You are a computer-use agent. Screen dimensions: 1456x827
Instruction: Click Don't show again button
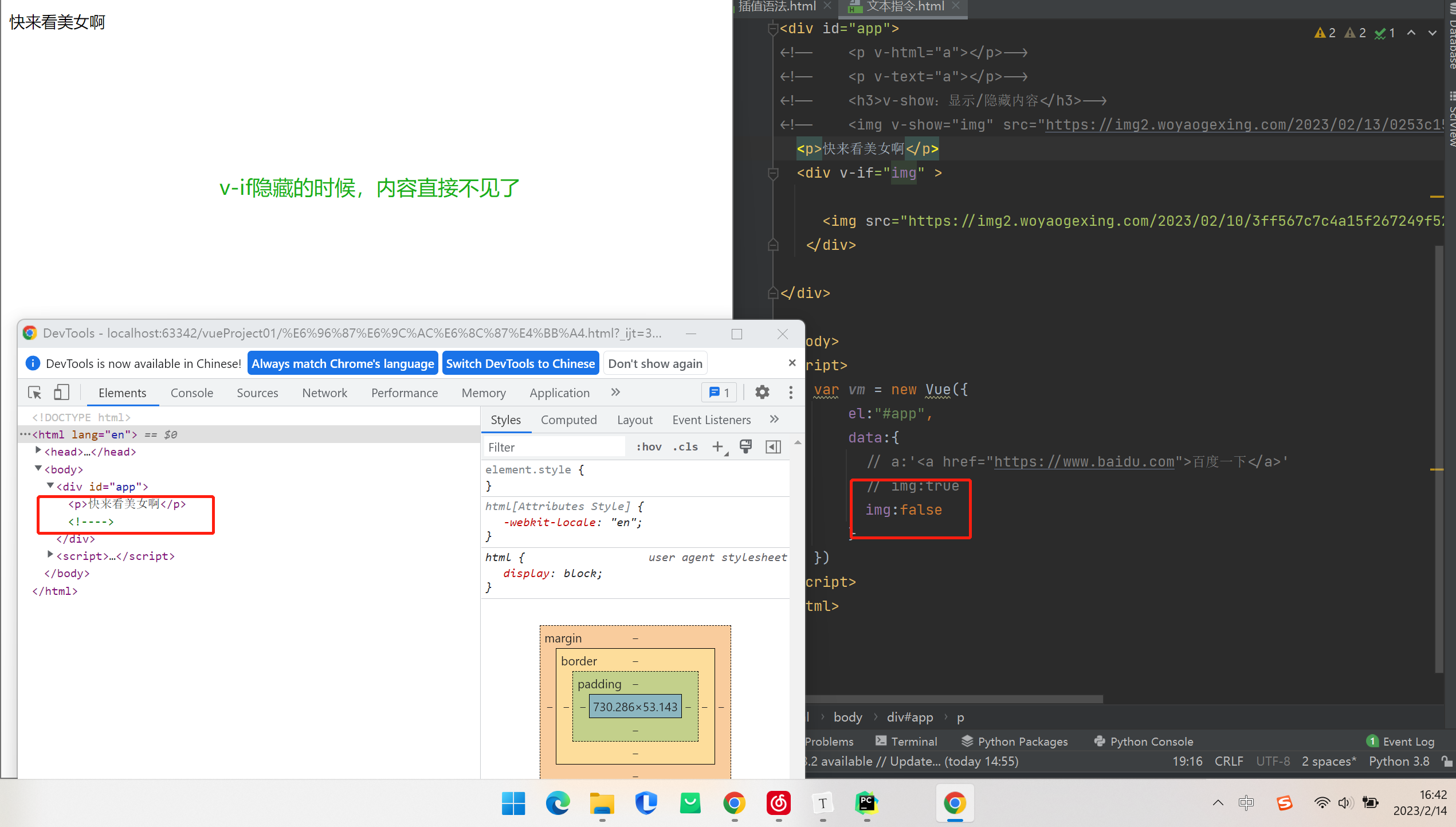655,363
